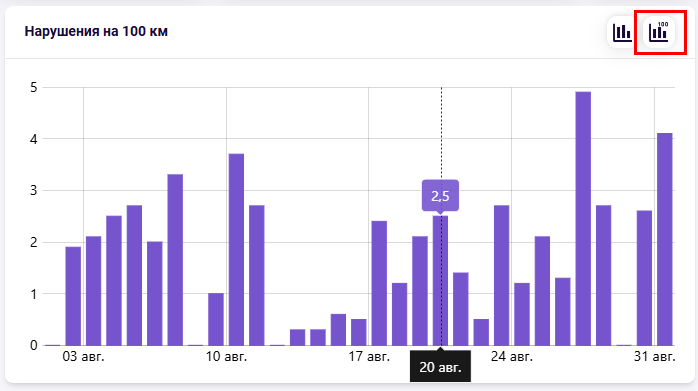This screenshot has width=698, height=391.
Task: Select the 3,3 bar before 10 авг.
Action: (x=175, y=260)
